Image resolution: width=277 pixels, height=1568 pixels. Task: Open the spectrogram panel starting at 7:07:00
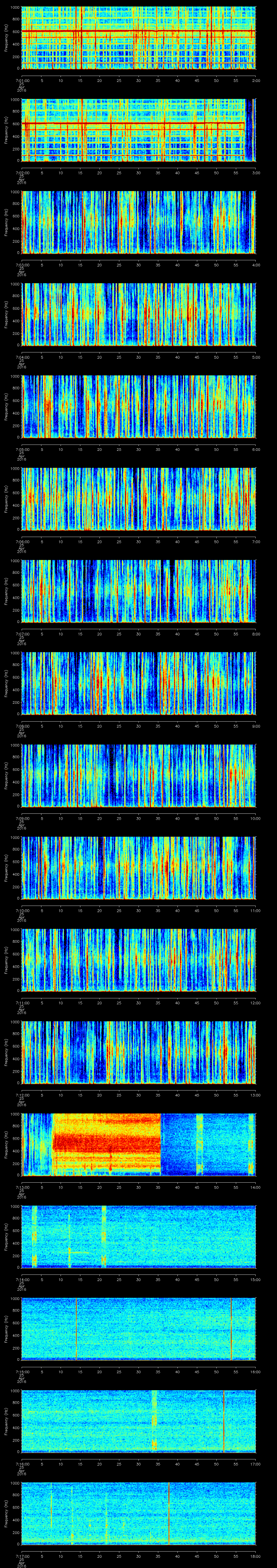[x=139, y=591]
